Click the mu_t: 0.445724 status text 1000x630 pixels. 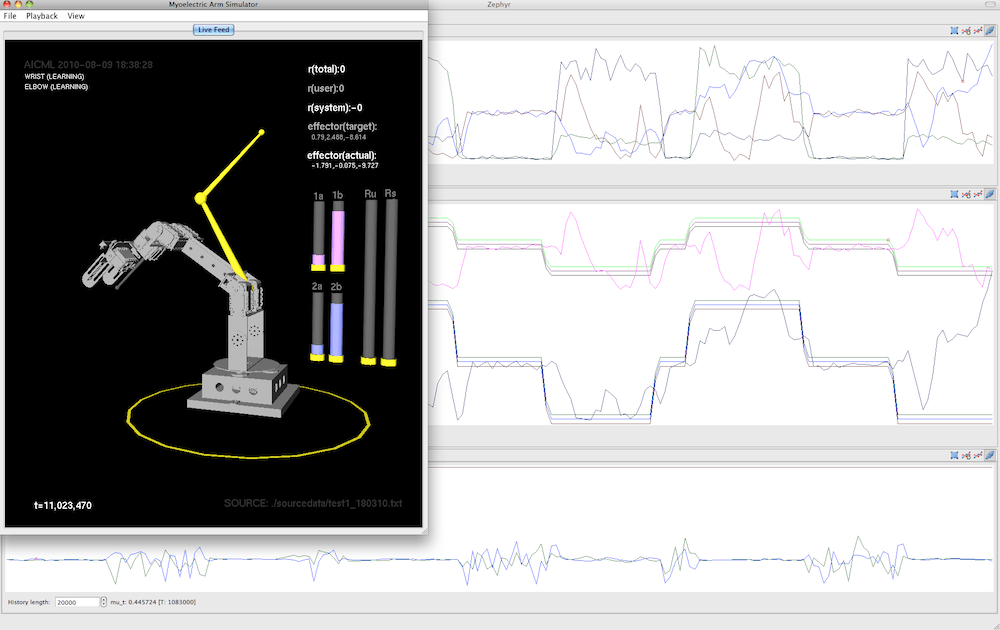coord(153,602)
